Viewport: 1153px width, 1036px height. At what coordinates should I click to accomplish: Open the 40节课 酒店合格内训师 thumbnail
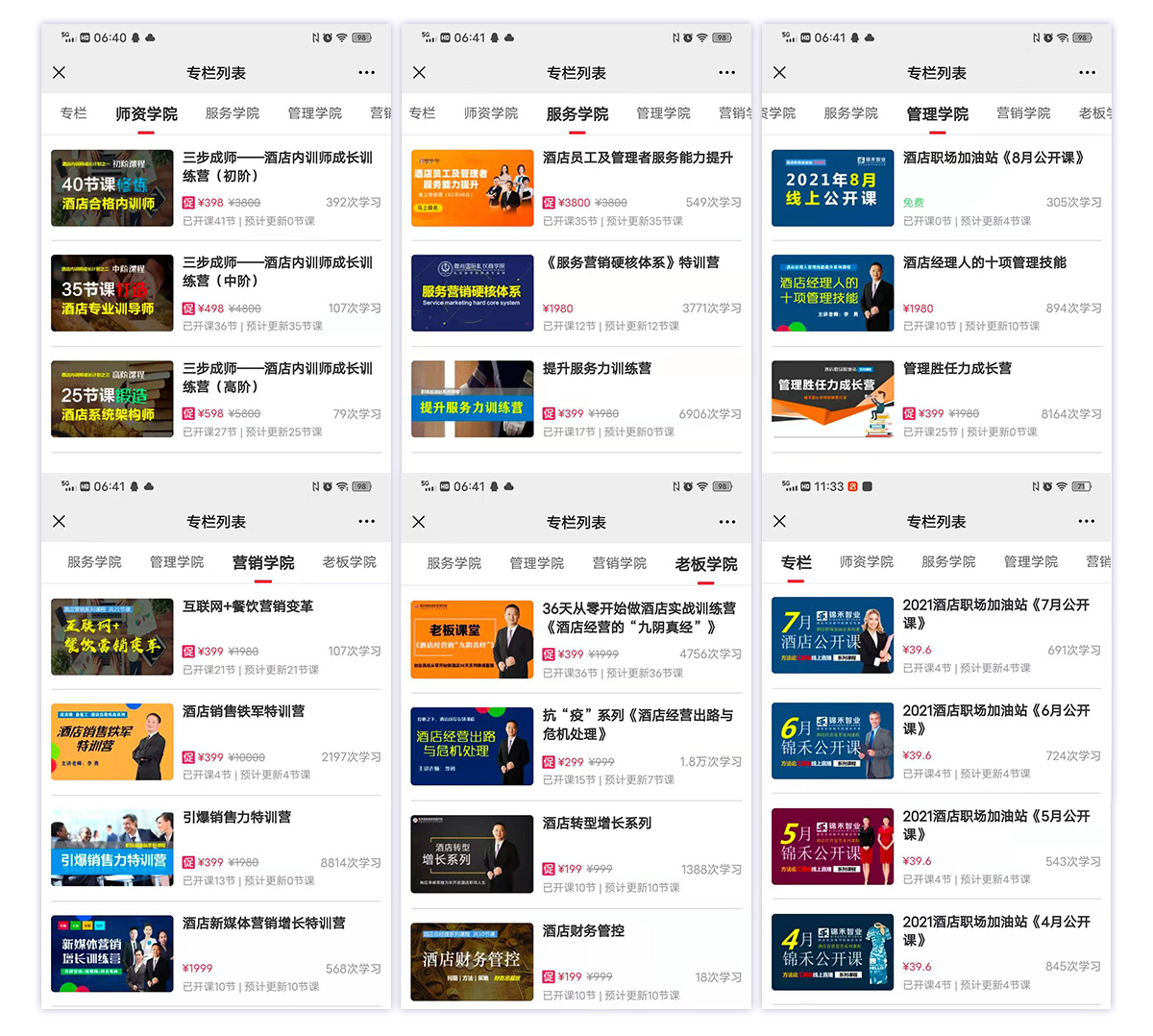tap(112, 187)
